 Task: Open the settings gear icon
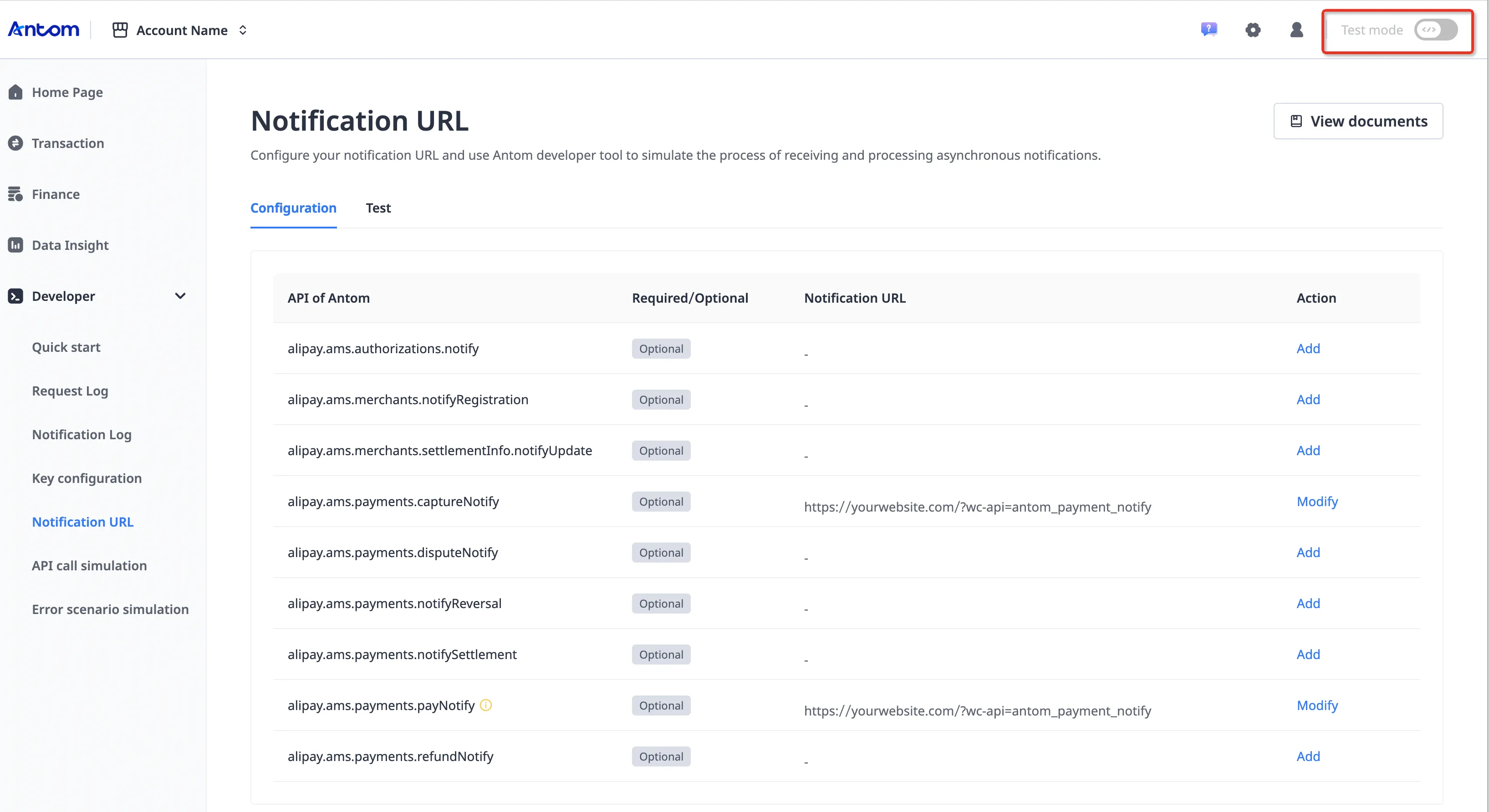pos(1253,30)
